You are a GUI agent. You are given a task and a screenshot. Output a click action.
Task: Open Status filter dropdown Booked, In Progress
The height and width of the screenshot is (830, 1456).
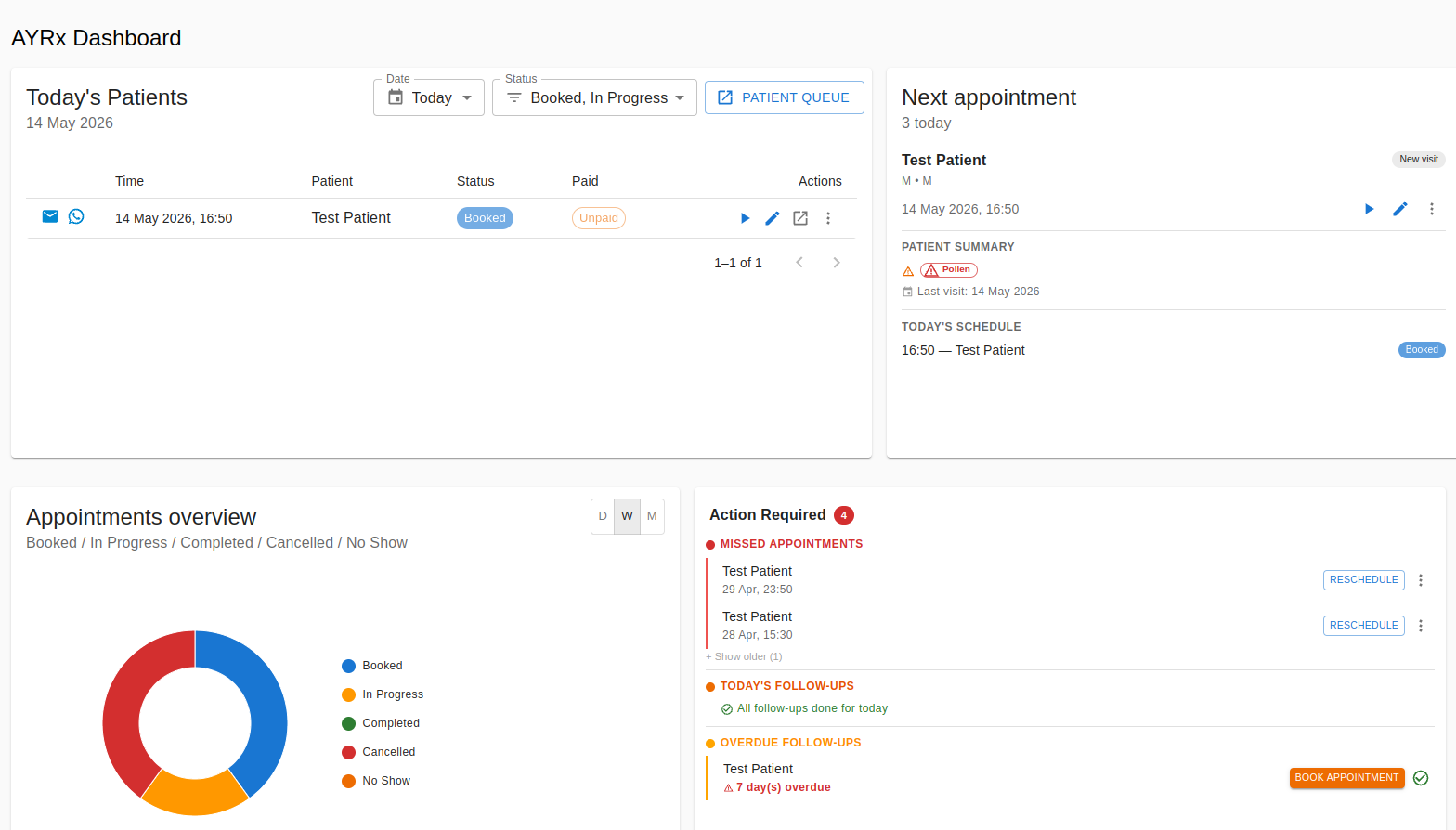(594, 97)
